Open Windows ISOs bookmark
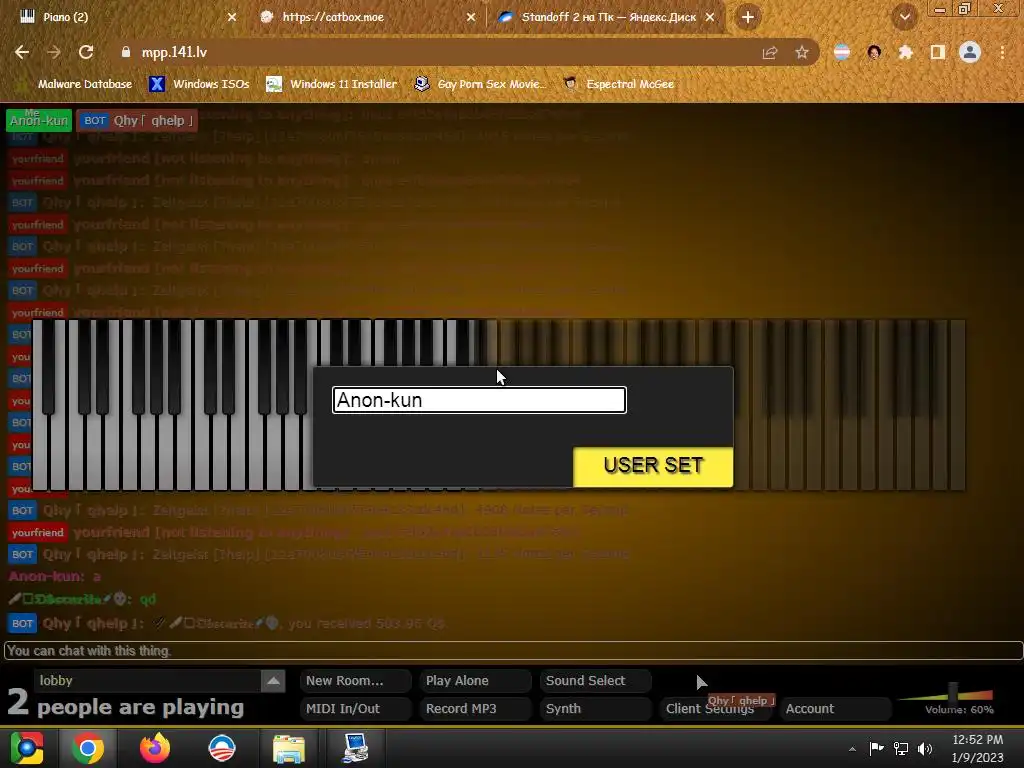The width and height of the screenshot is (1024, 768). 199,84
